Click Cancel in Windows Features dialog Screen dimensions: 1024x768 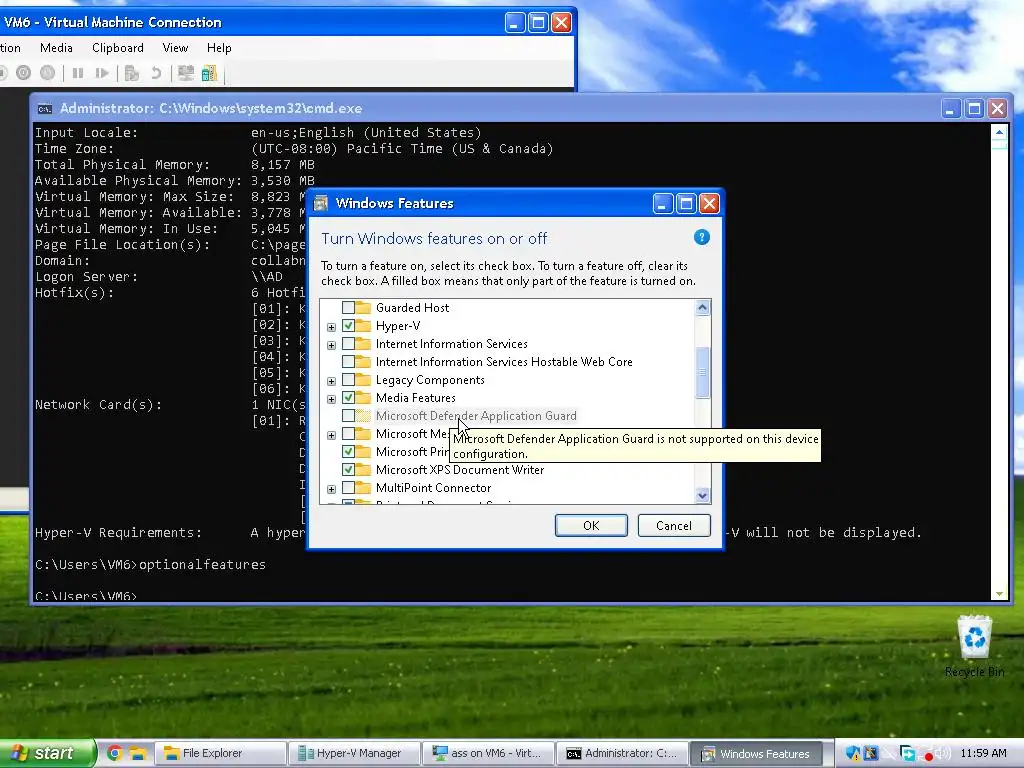tap(674, 526)
